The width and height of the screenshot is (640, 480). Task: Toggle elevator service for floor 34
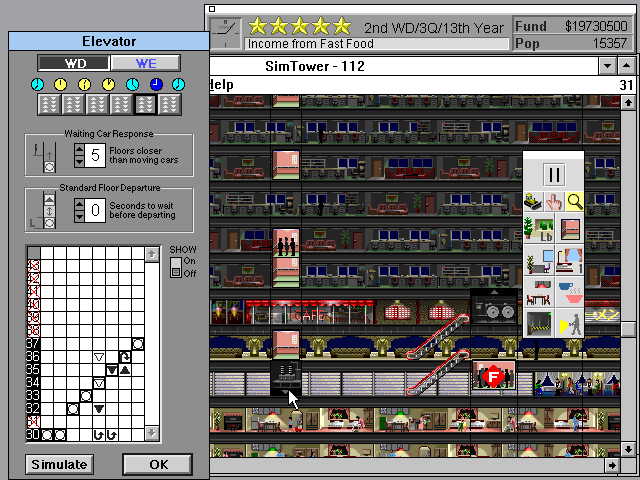[33, 383]
